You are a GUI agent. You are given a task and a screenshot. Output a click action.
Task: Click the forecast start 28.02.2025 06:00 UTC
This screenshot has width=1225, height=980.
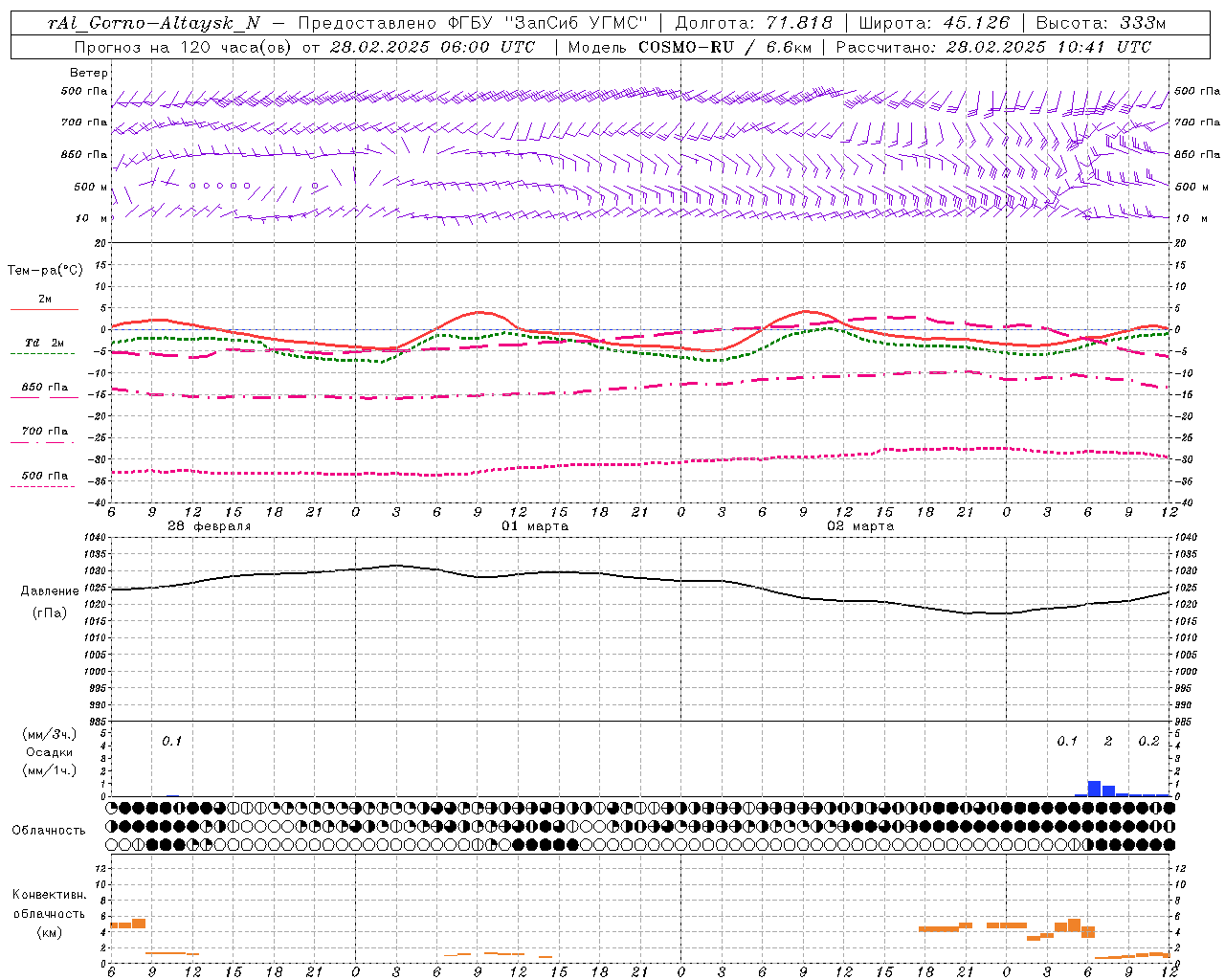(x=432, y=47)
